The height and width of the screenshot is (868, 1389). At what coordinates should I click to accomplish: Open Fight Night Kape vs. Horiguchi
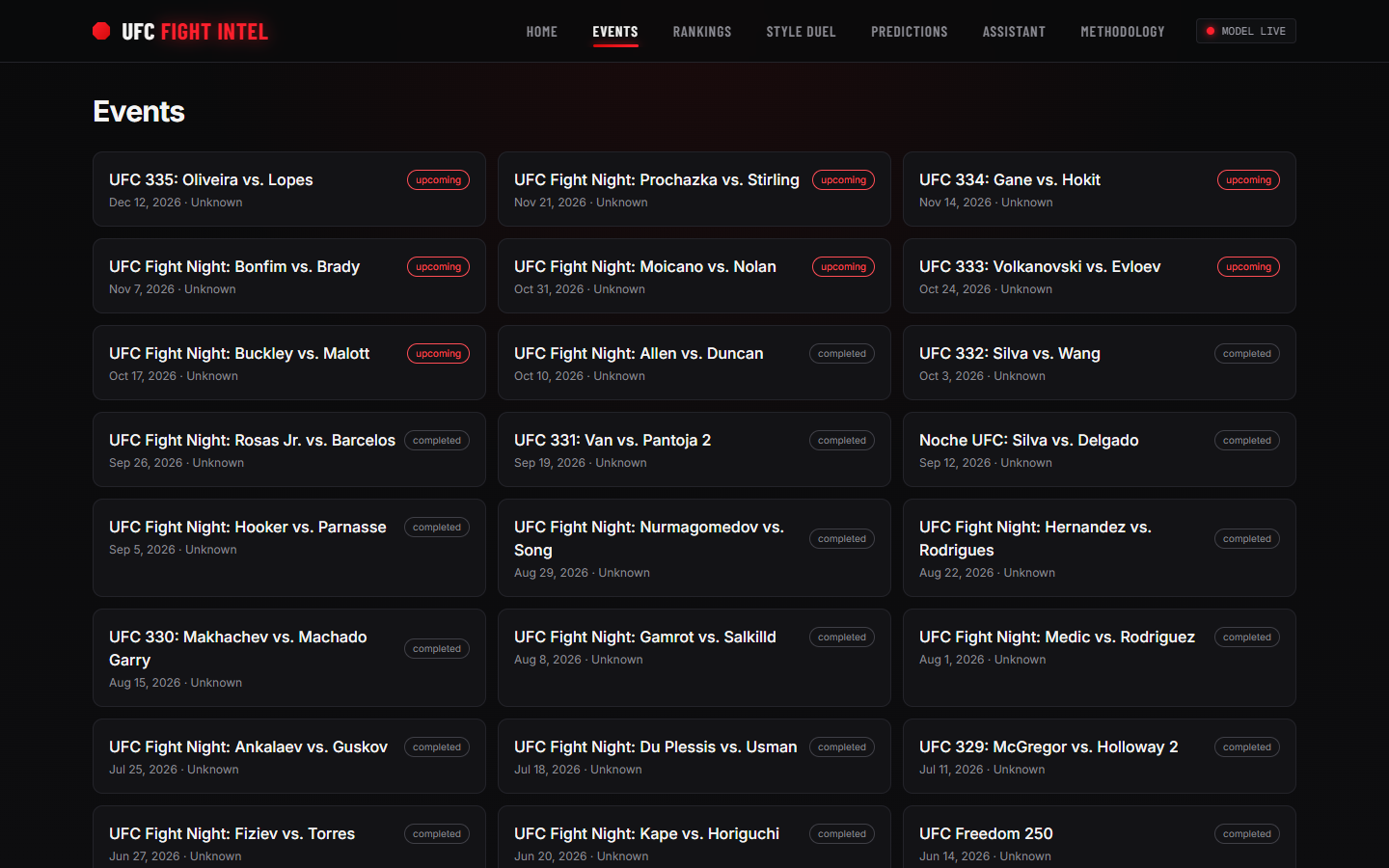694,837
